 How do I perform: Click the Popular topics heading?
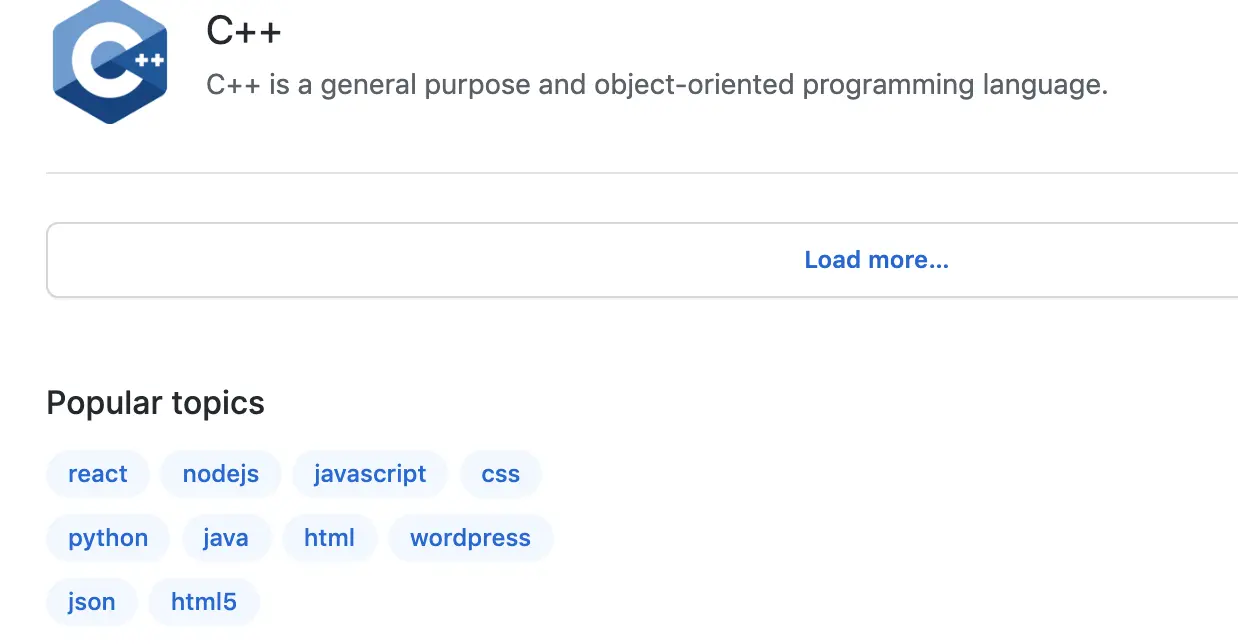(155, 403)
